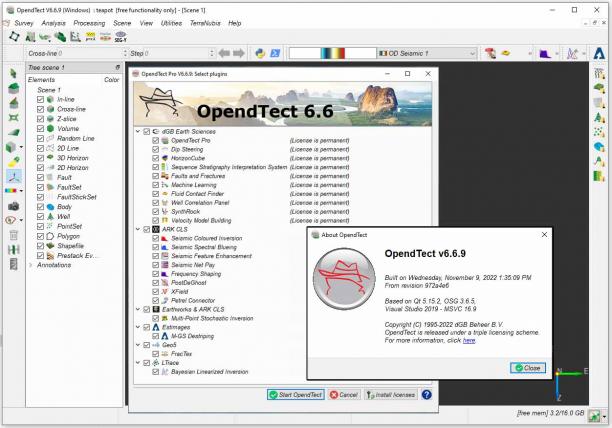Select the Scene 1 tree item
This screenshot has width=612, height=428.
pyautogui.click(x=49, y=90)
